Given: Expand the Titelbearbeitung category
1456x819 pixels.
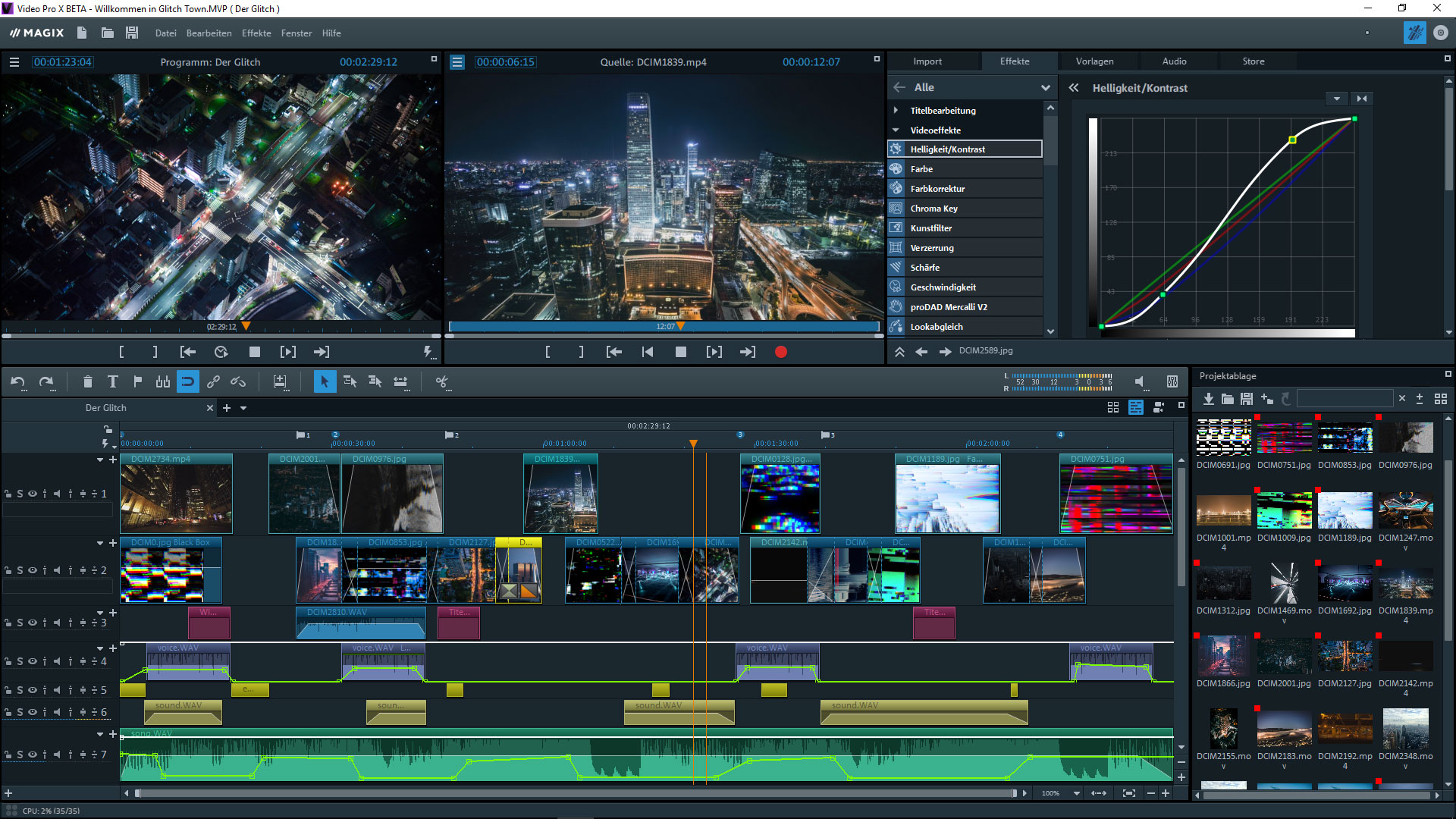Looking at the screenshot, I should (x=896, y=111).
